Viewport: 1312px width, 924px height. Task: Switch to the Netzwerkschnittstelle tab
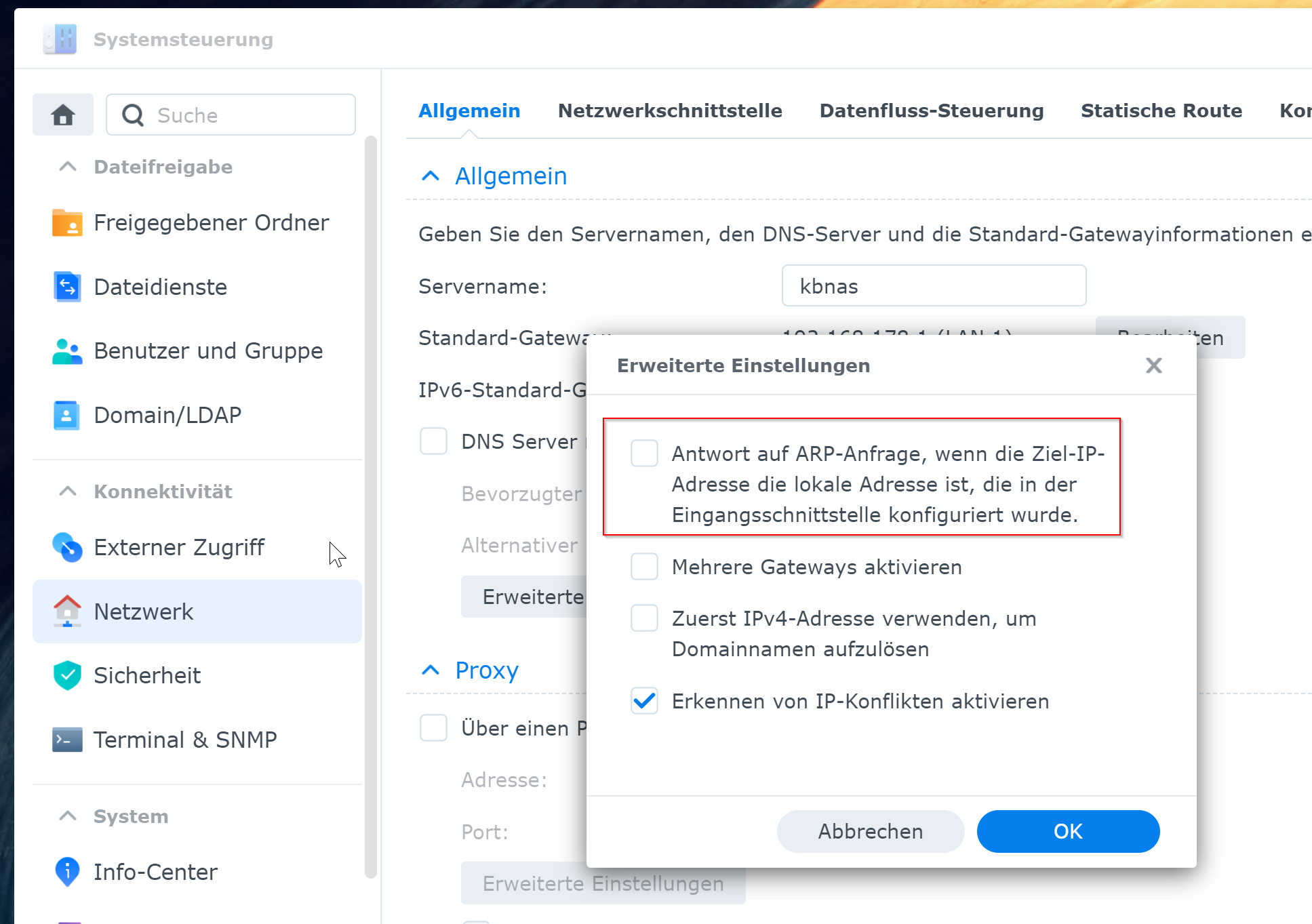[x=670, y=111]
